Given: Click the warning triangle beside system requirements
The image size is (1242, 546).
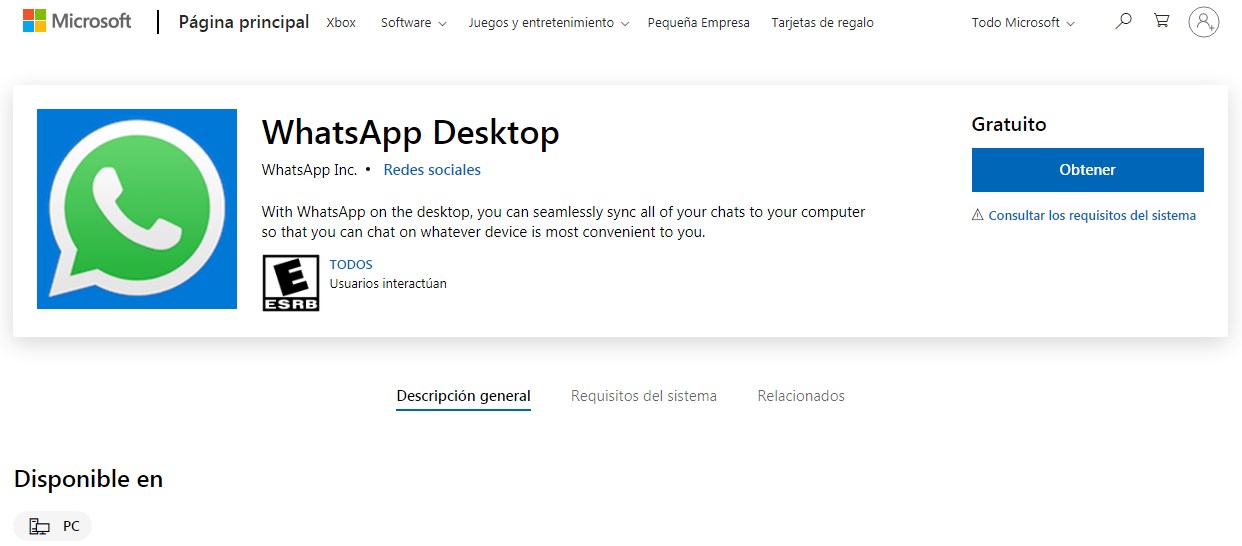Looking at the screenshot, I should 978,215.
